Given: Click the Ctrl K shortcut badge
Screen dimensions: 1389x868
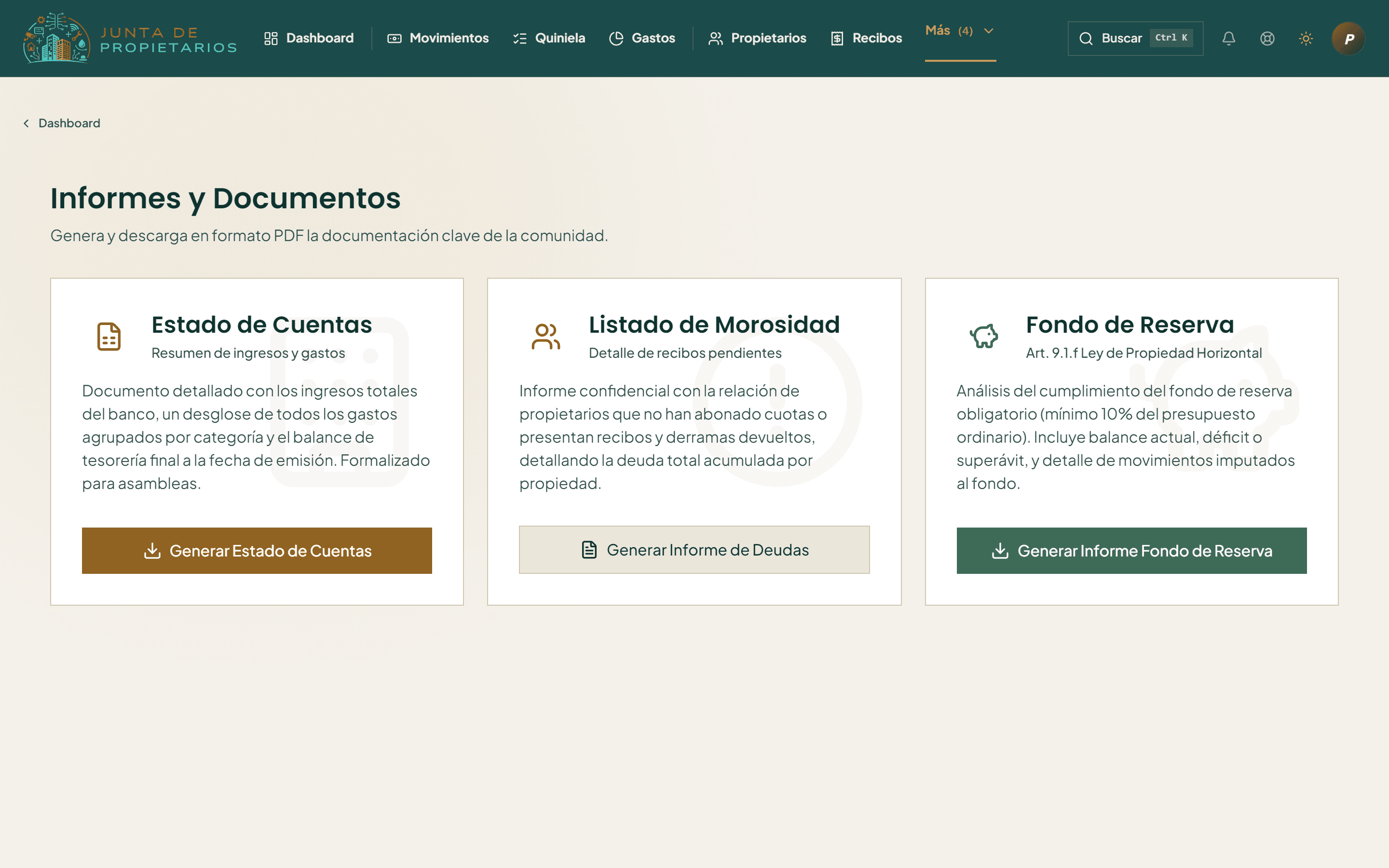Looking at the screenshot, I should coord(1171,38).
